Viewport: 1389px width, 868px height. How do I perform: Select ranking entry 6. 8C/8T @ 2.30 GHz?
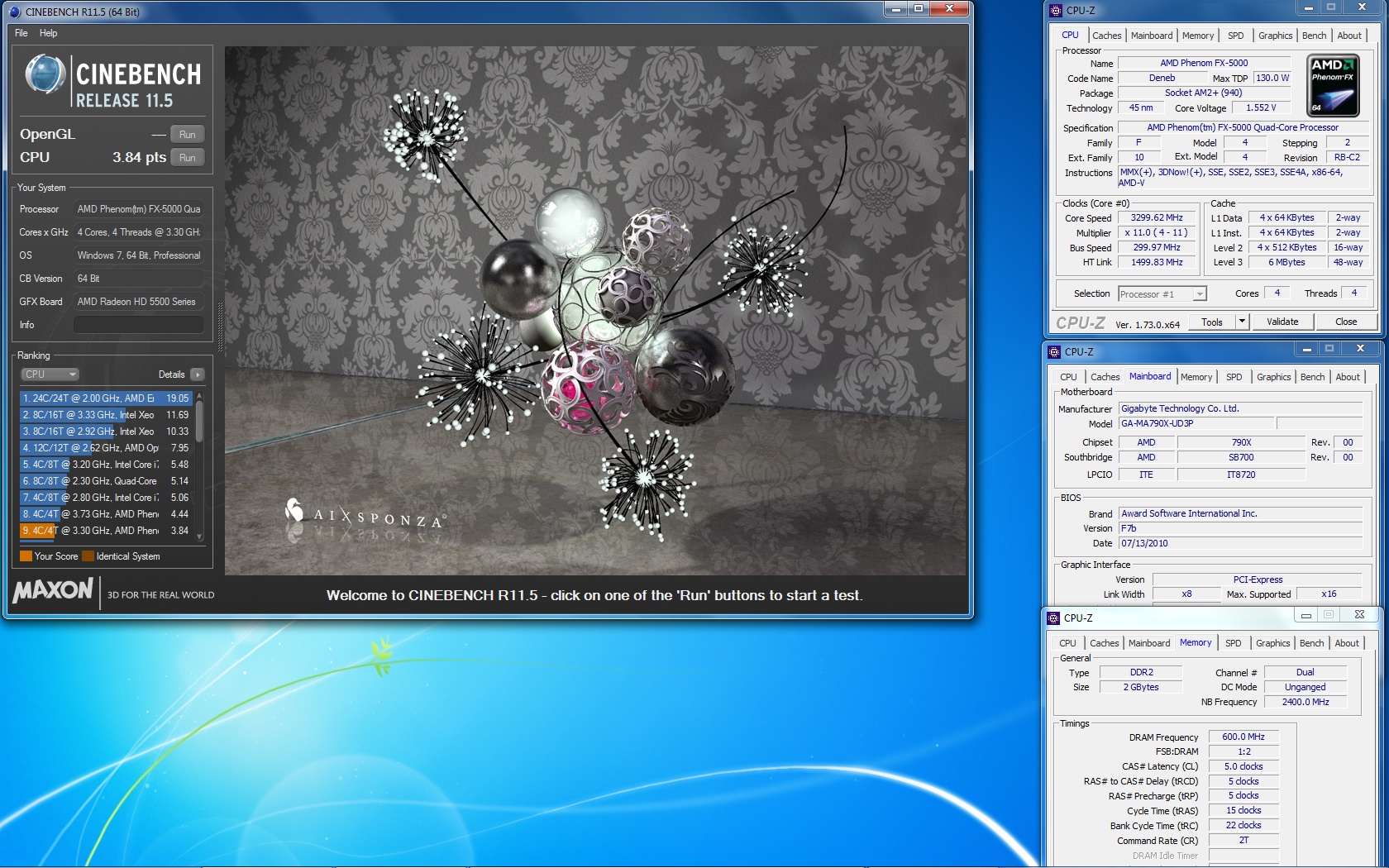(x=106, y=481)
